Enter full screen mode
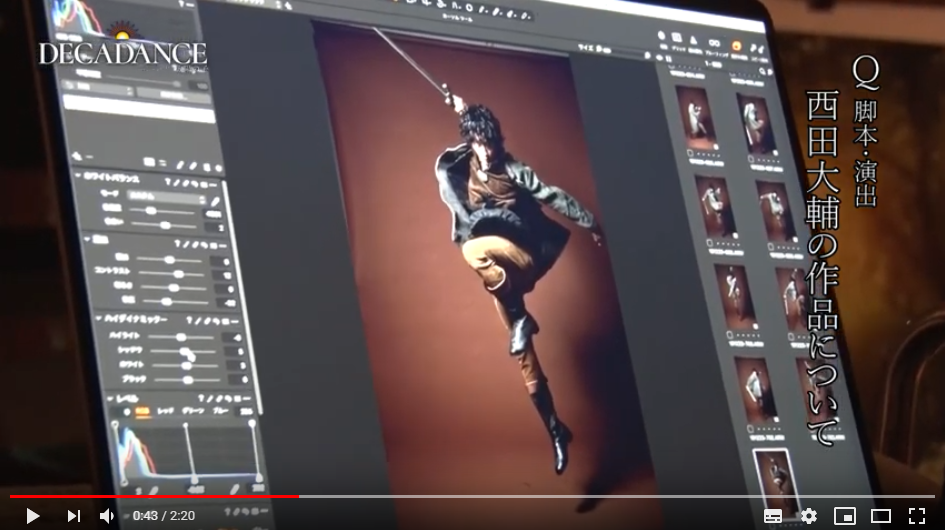The image size is (945, 530). click(x=917, y=516)
